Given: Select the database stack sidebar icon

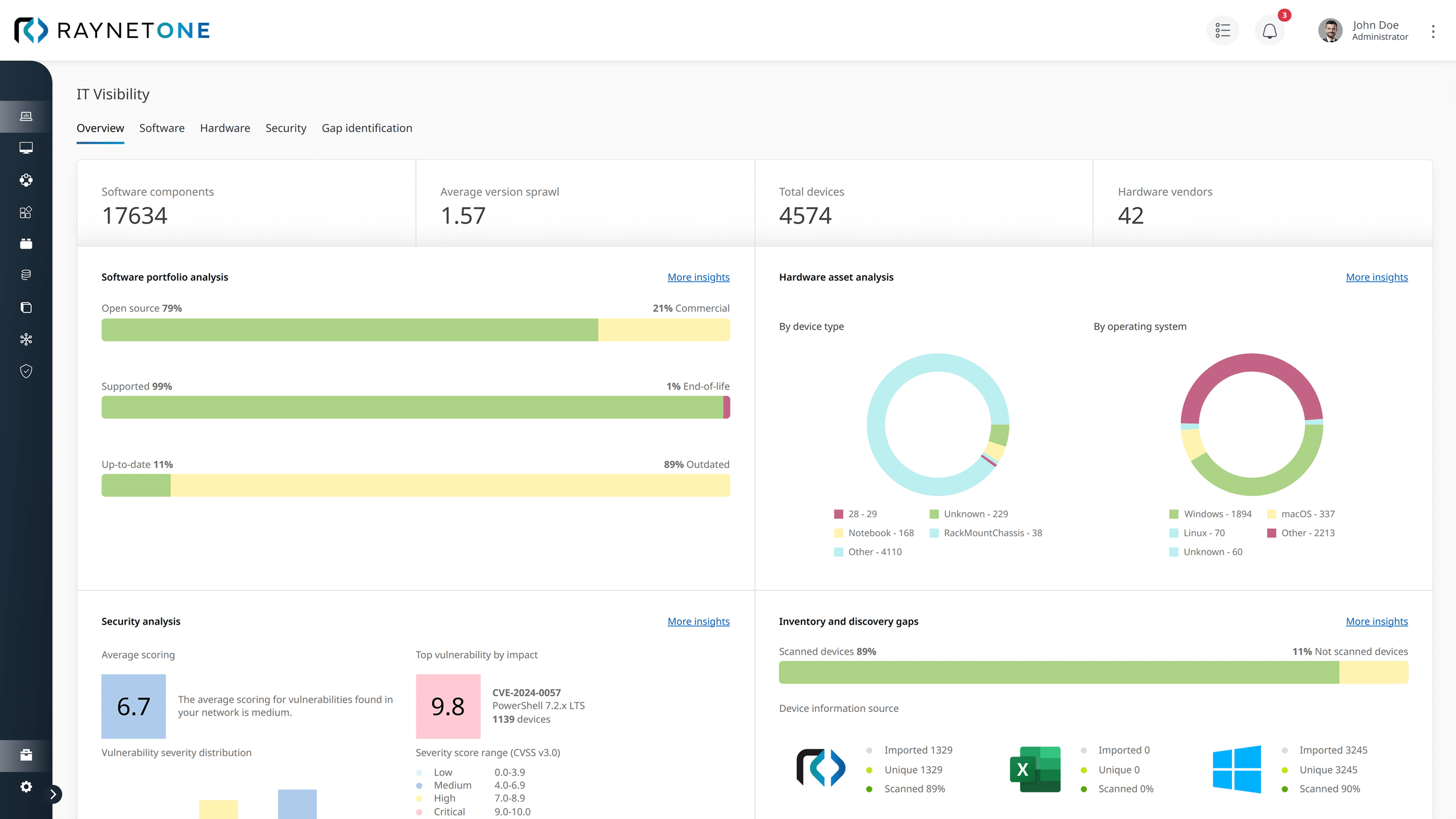Looking at the screenshot, I should (x=26, y=275).
